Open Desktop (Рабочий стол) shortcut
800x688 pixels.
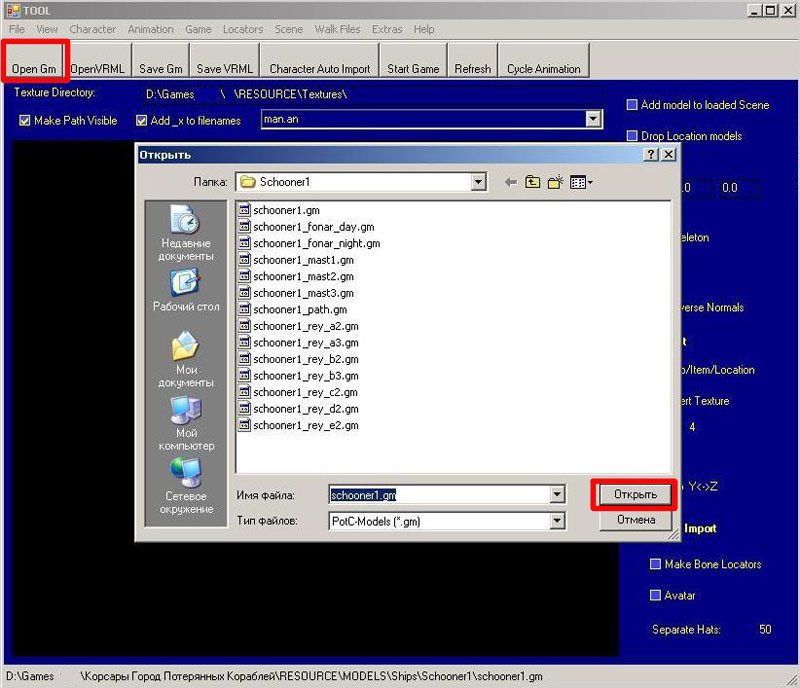pyautogui.click(x=186, y=290)
